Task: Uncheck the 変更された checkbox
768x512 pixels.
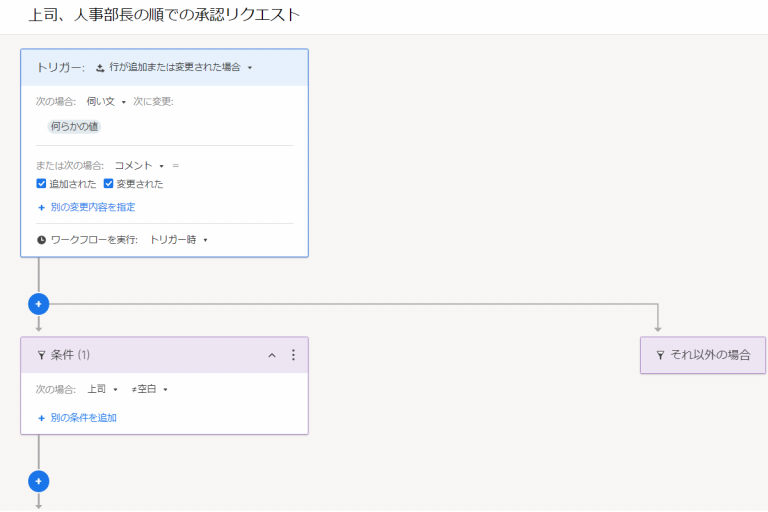Action: click(x=109, y=184)
